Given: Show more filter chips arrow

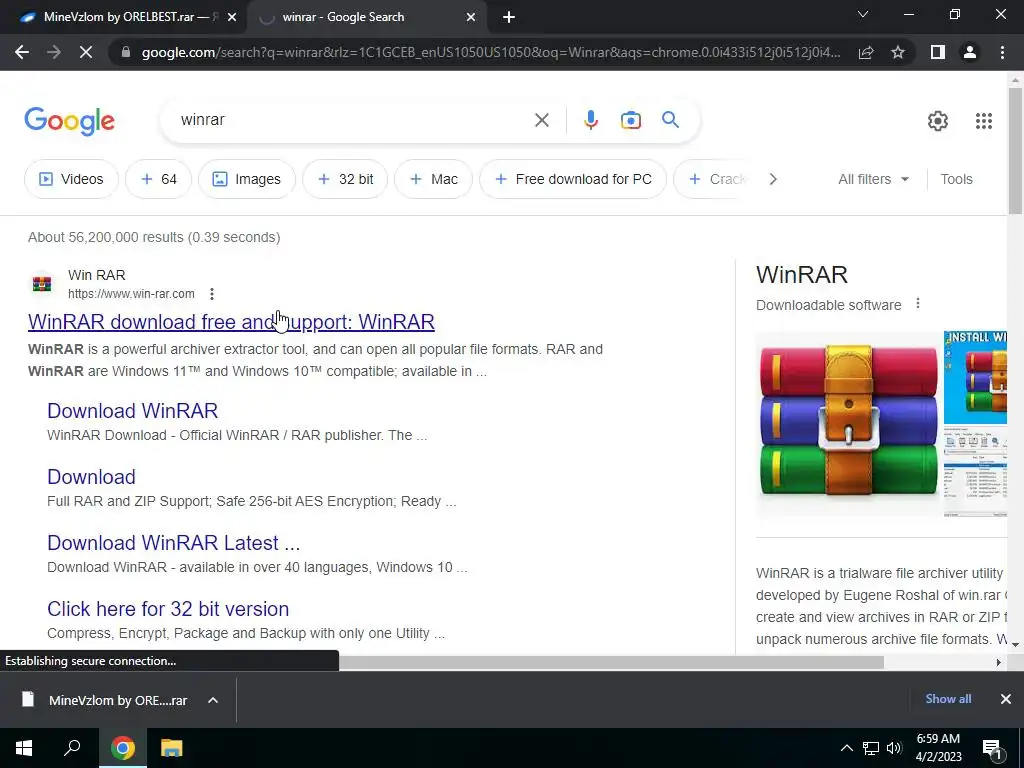Looking at the screenshot, I should click(x=773, y=179).
